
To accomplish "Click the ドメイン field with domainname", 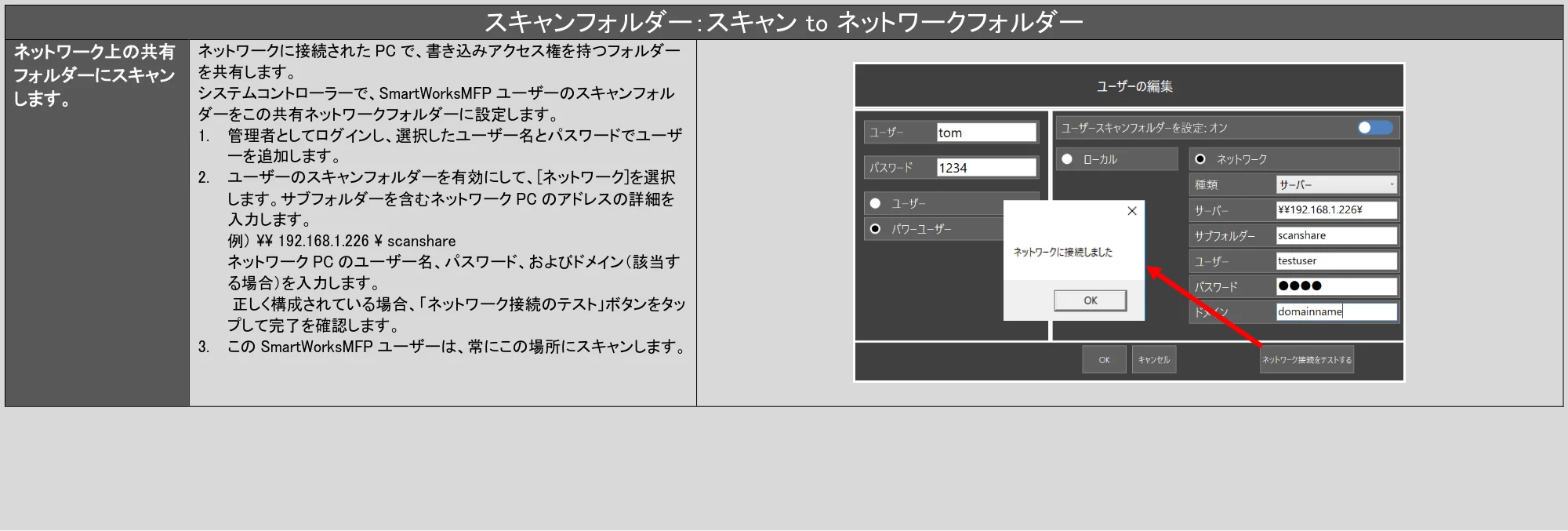I will (1337, 312).
